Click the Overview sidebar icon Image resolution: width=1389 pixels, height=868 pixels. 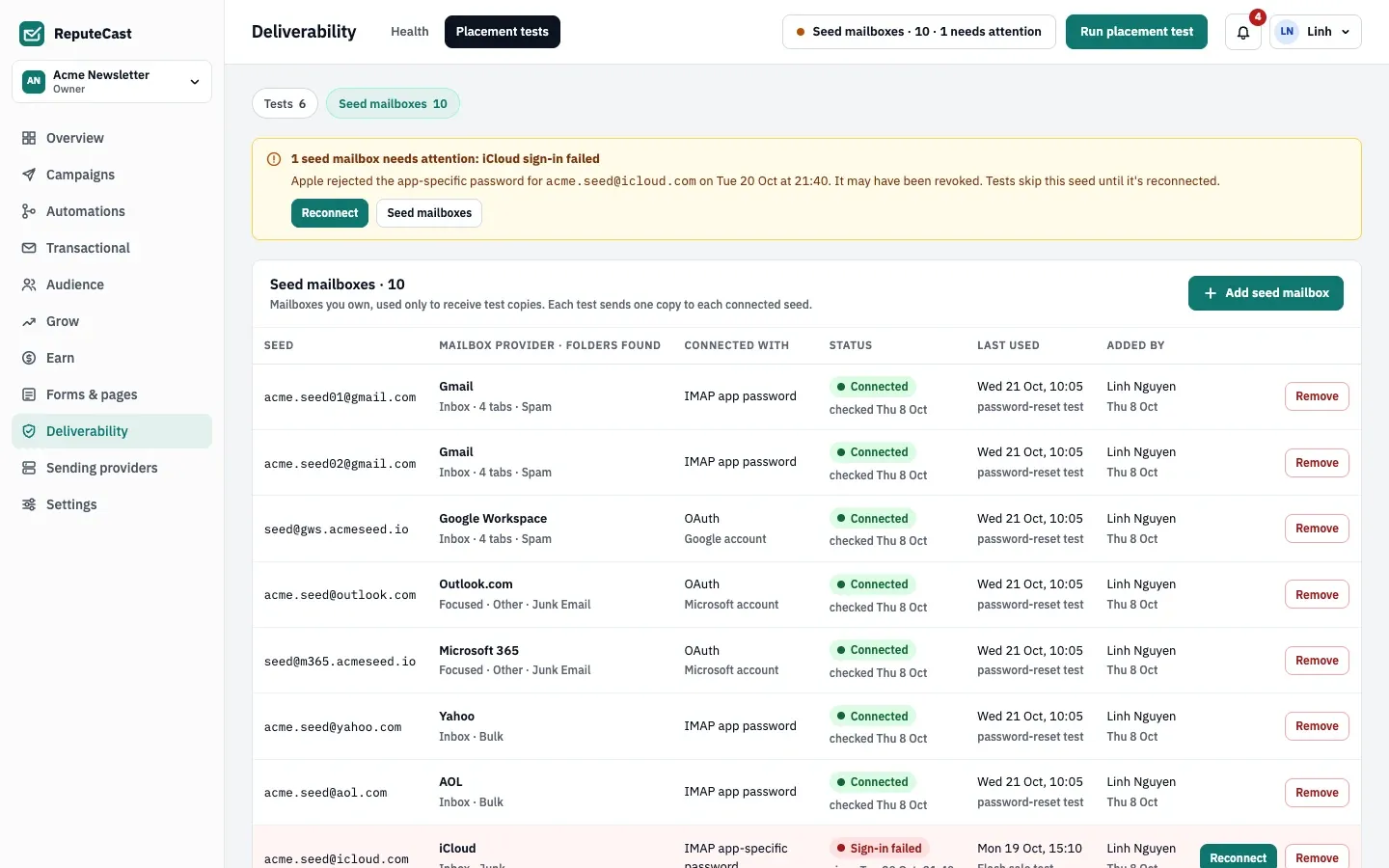click(x=29, y=138)
